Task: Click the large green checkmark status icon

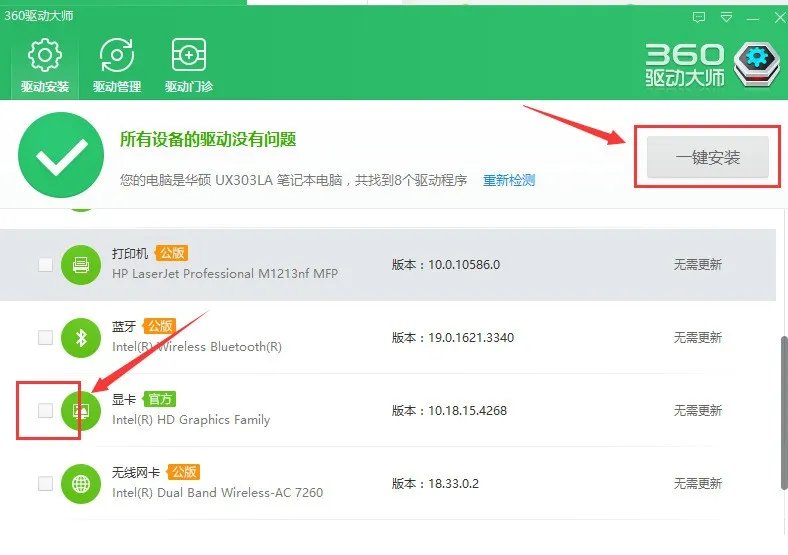Action: click(61, 155)
